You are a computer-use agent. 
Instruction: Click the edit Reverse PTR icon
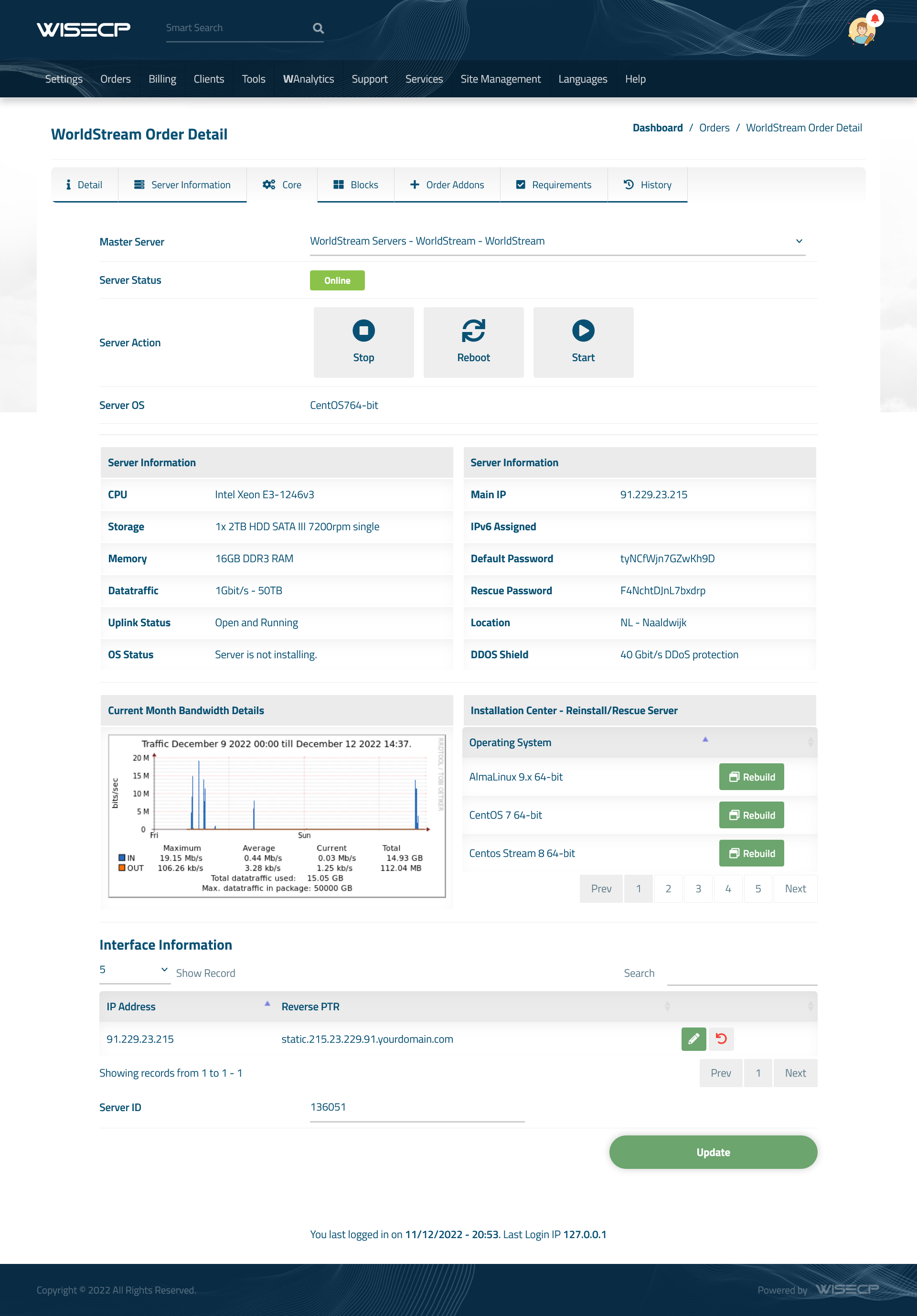coord(694,1038)
